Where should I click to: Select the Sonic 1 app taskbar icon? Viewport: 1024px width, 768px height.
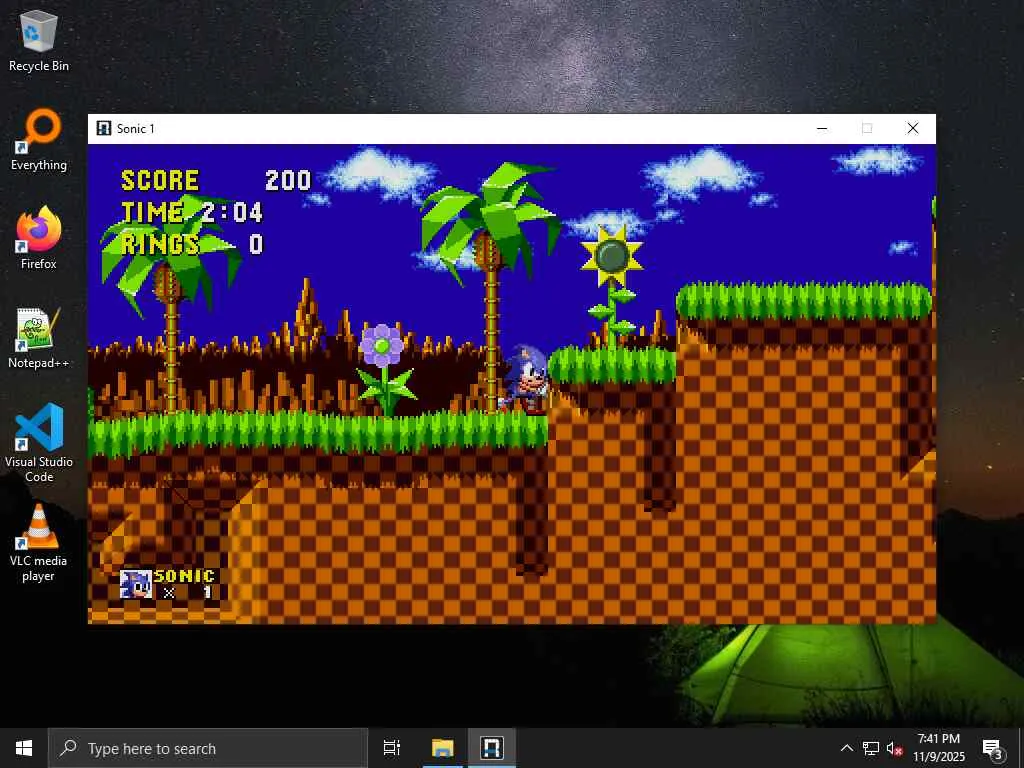[492, 748]
